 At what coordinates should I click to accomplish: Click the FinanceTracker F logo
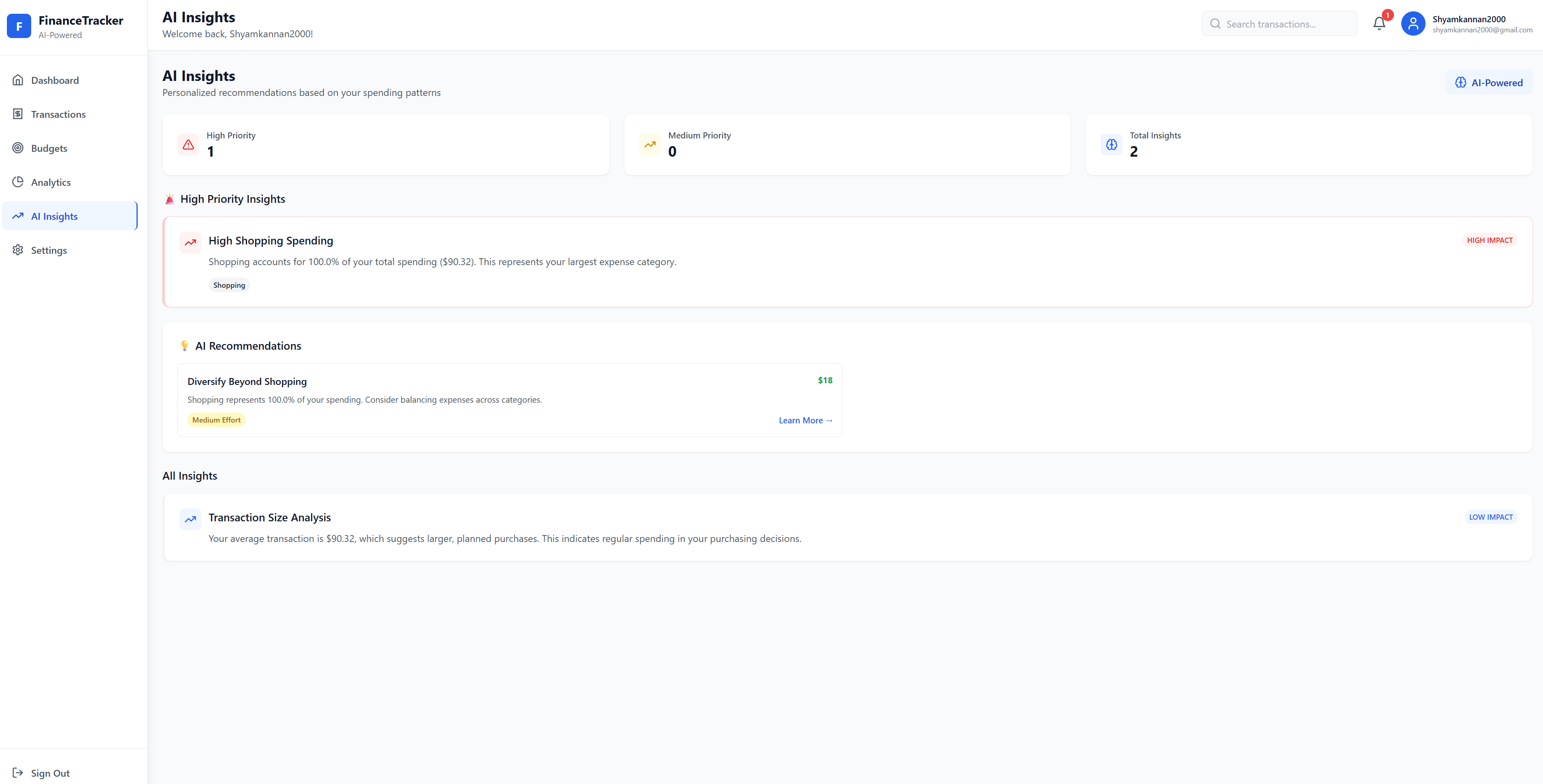pyautogui.click(x=19, y=26)
